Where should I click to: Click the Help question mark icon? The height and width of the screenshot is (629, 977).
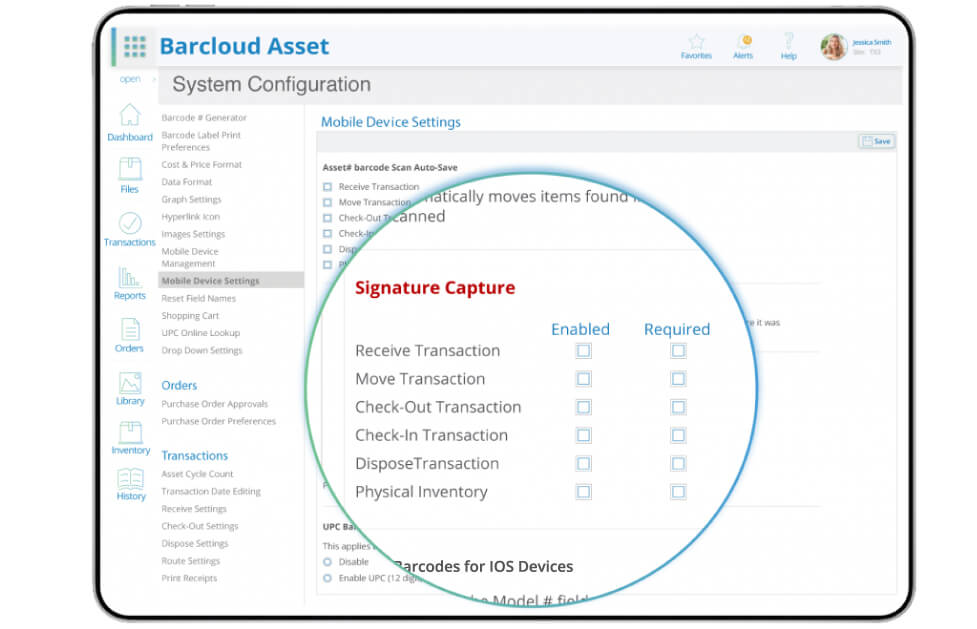click(x=788, y=42)
